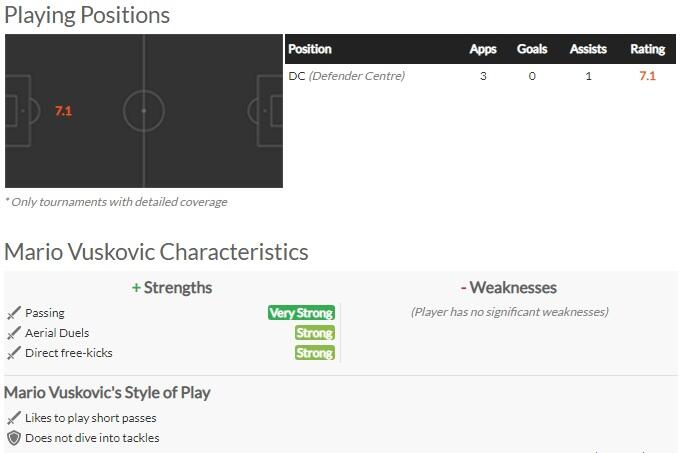Image resolution: width=693 pixels, height=453 pixels.
Task: Click the 7.1 rating in the table row
Action: tap(647, 76)
